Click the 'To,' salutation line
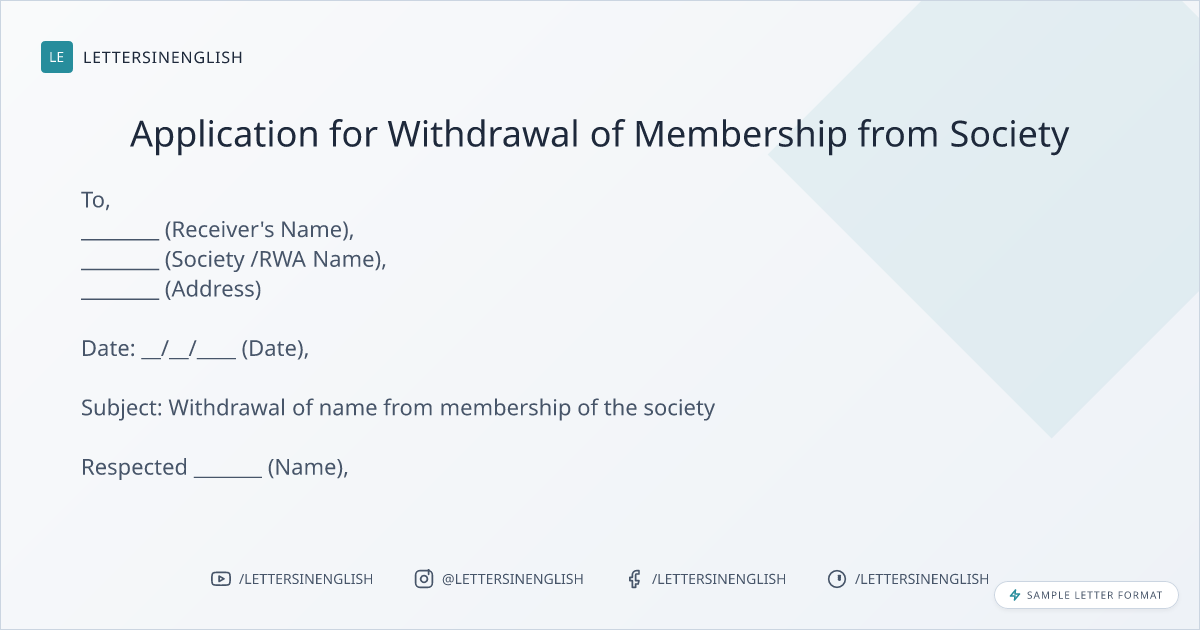This screenshot has width=1200, height=630. click(x=96, y=201)
